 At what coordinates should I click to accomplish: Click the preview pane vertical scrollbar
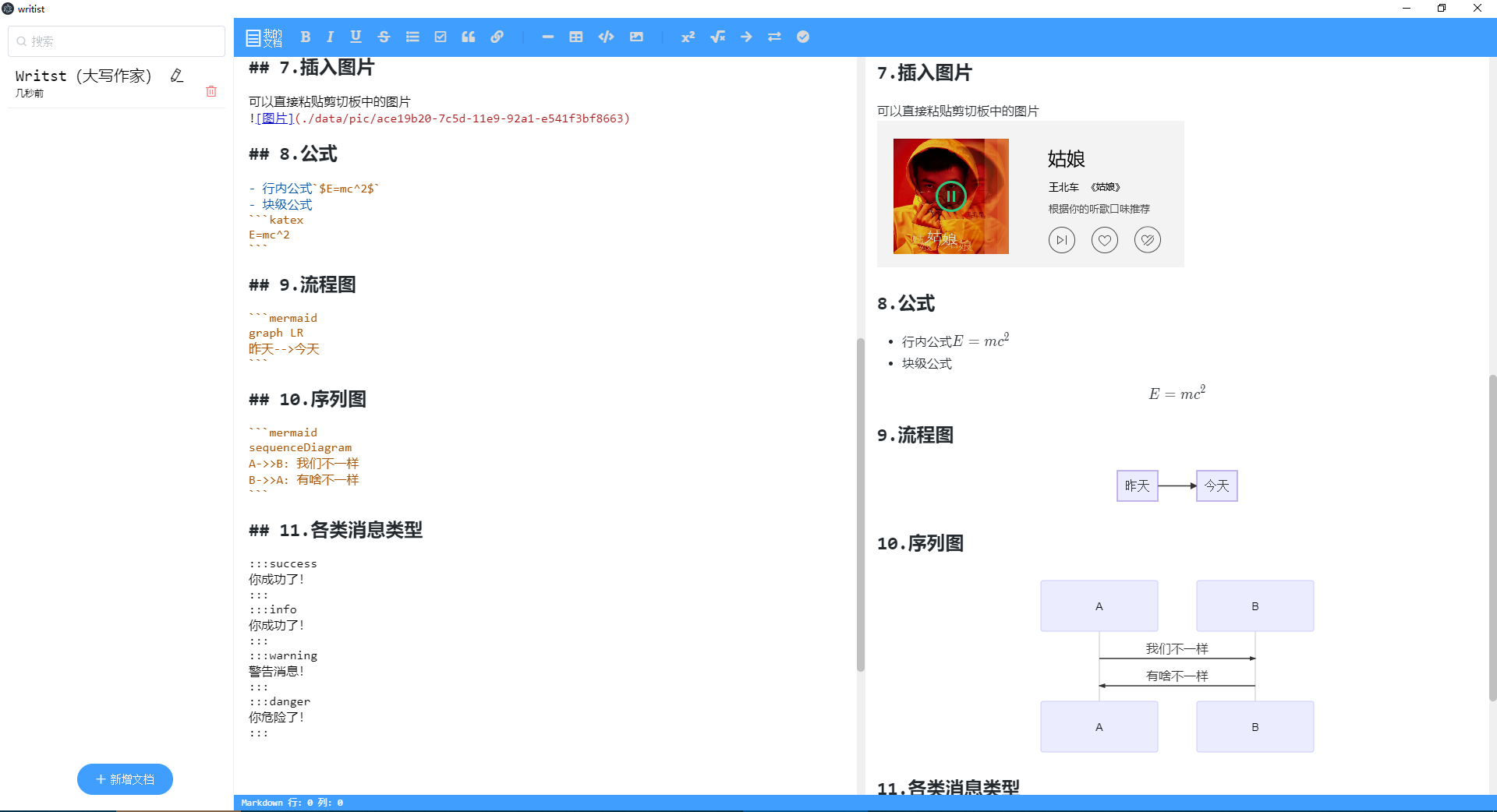coord(1492,538)
